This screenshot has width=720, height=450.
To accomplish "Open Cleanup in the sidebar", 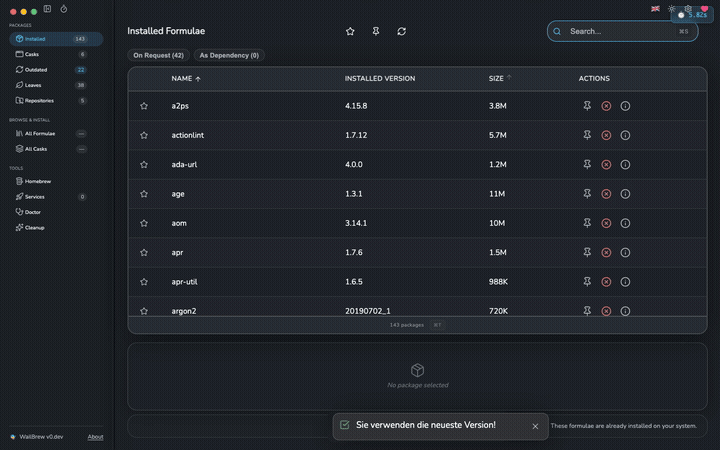I will coord(56,227).
